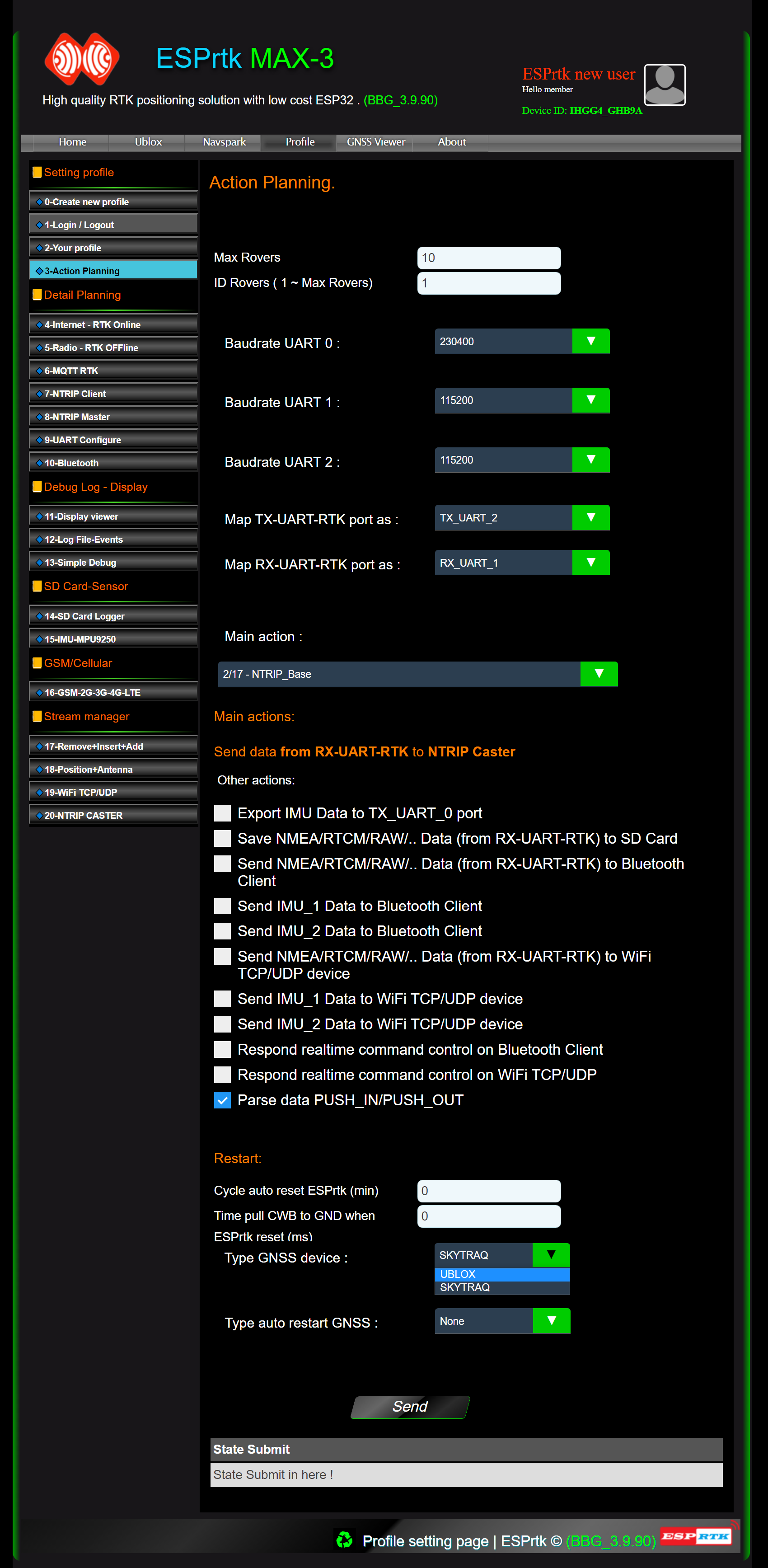This screenshot has height=1568, width=768.
Task: Uncheck Parse data PUSH_IN/PUSH_OUT checkbox
Action: (223, 1100)
